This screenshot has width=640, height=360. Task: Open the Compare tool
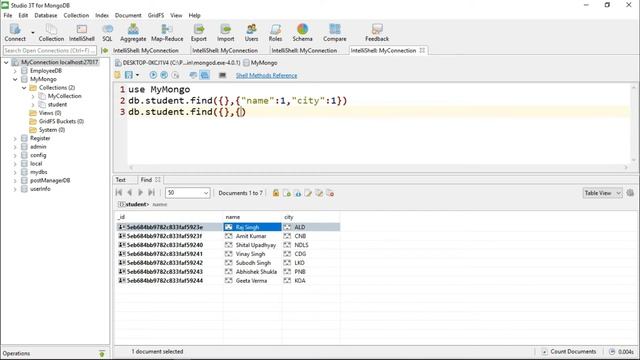click(x=335, y=32)
